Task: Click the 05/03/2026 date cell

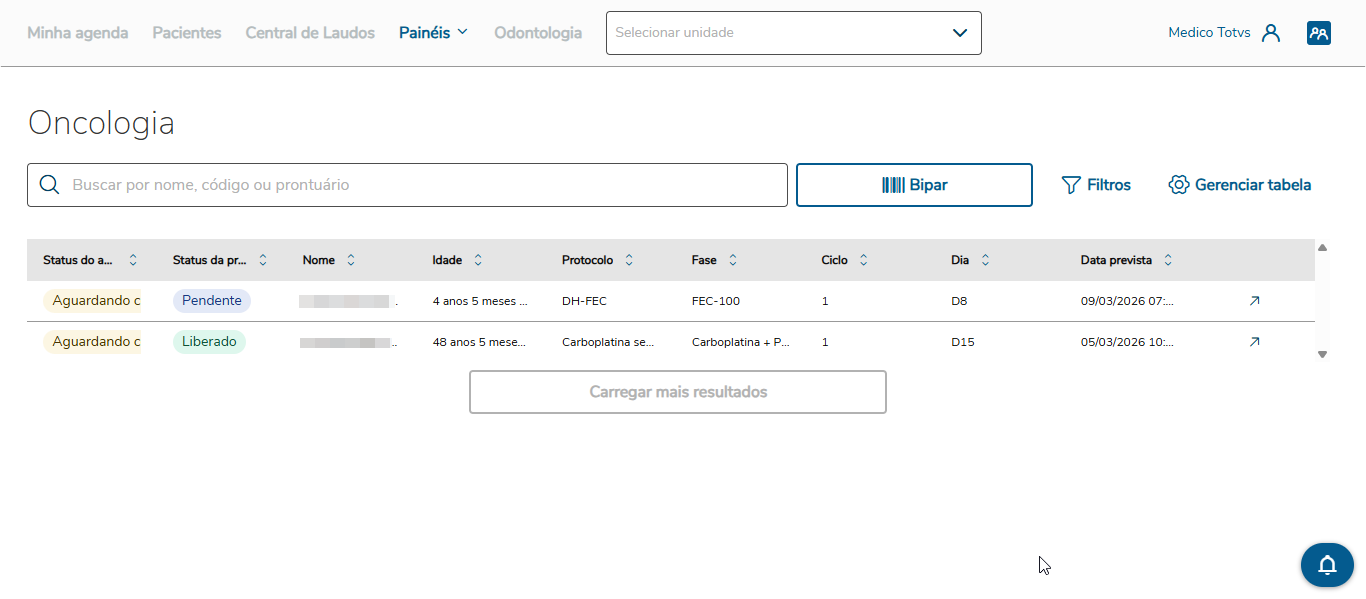Action: (1128, 342)
